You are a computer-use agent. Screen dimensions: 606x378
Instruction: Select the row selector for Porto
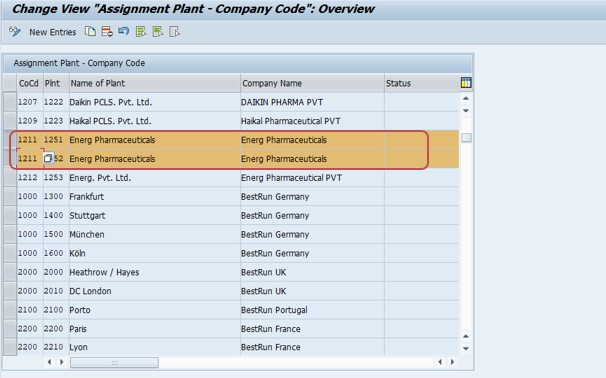click(10, 310)
